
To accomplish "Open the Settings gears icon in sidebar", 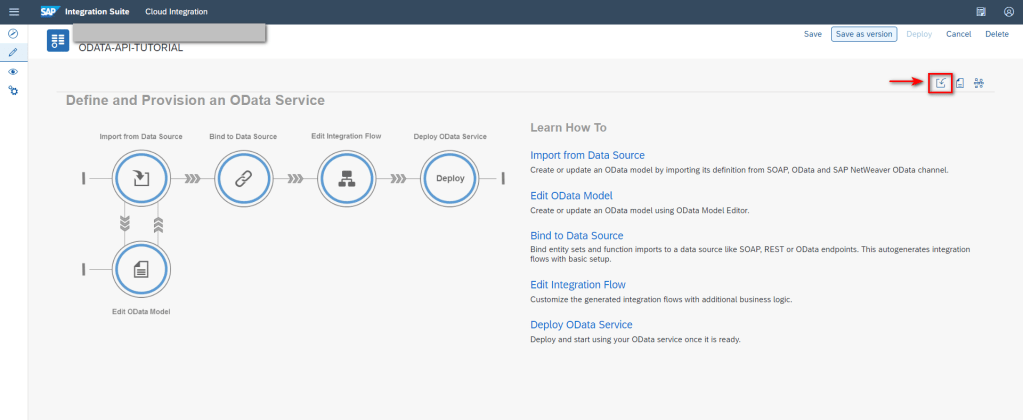I will point(13,91).
